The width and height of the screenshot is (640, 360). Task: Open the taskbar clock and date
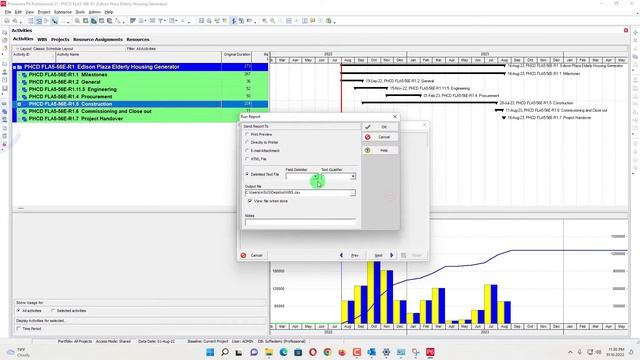coord(616,352)
